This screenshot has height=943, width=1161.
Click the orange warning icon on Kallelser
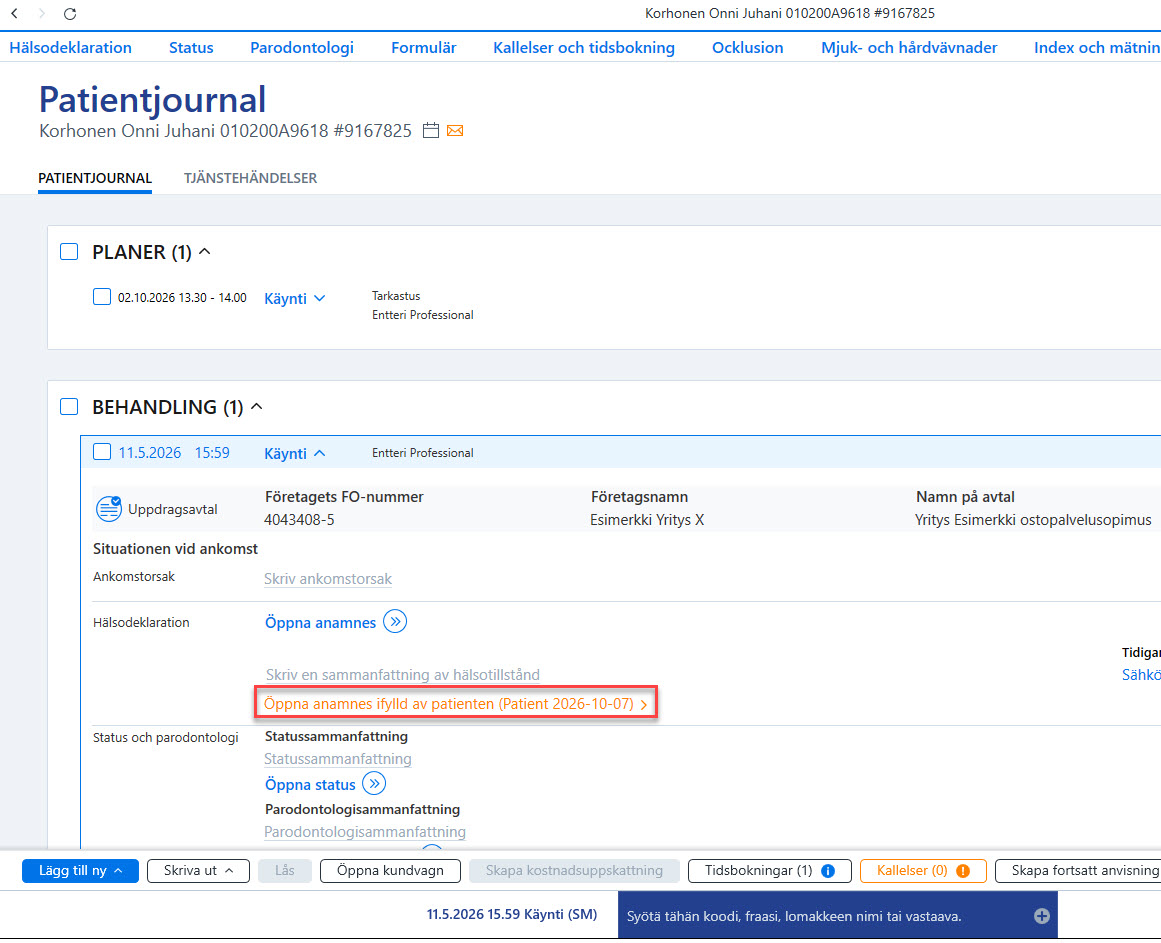963,871
